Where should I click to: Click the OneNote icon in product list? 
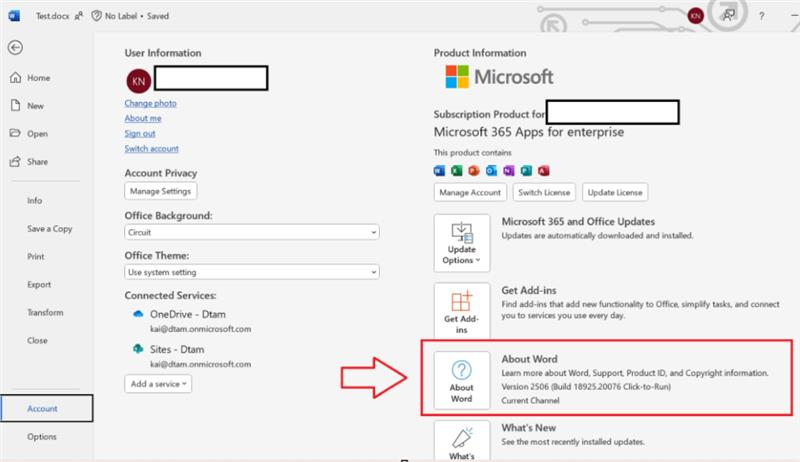509,171
